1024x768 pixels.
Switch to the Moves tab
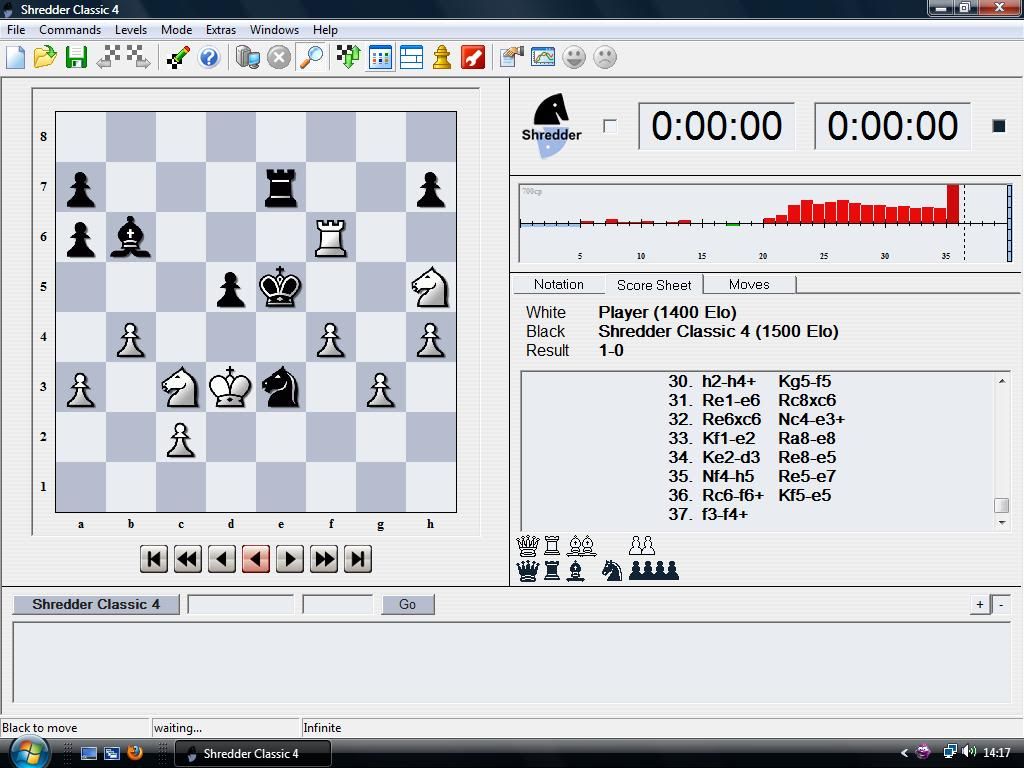[x=749, y=285]
